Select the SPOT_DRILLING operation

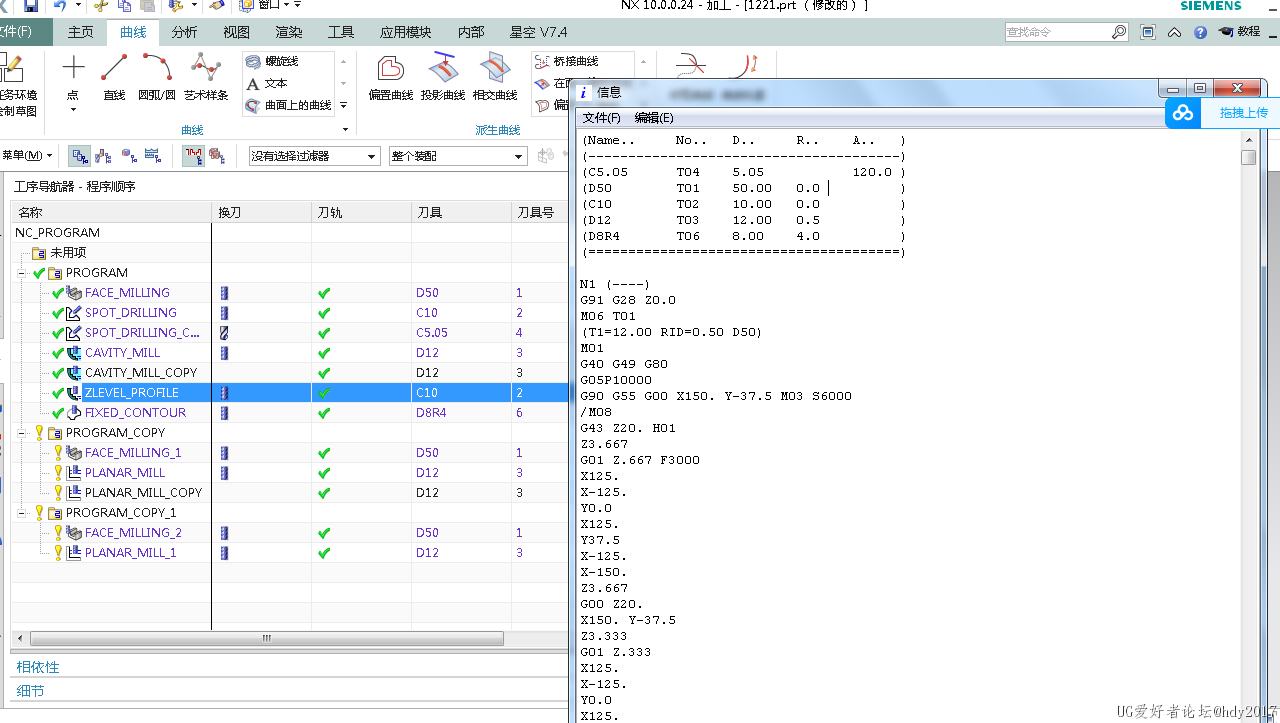point(131,313)
